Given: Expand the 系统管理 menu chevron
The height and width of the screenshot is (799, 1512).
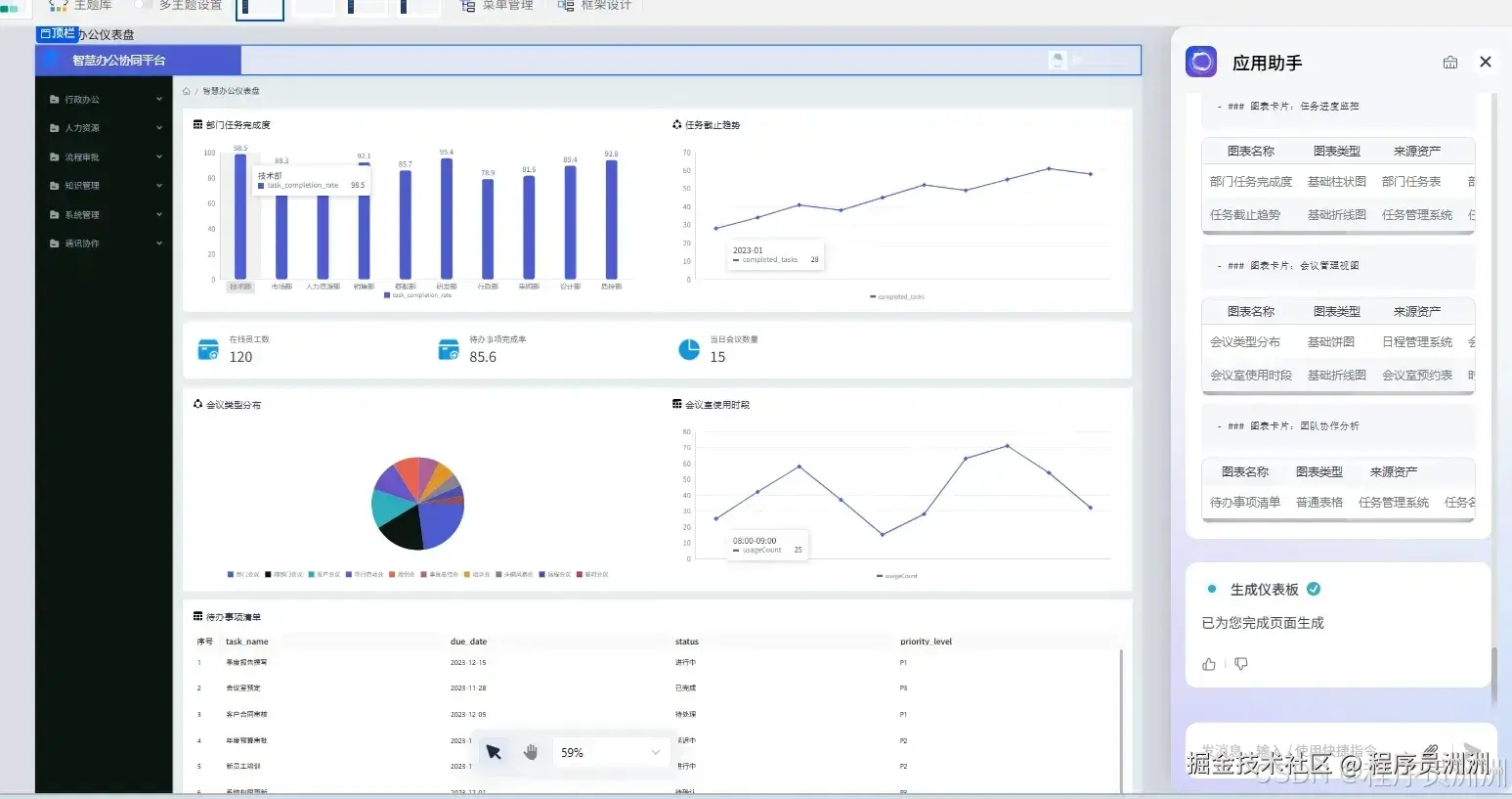Looking at the screenshot, I should pyautogui.click(x=159, y=215).
